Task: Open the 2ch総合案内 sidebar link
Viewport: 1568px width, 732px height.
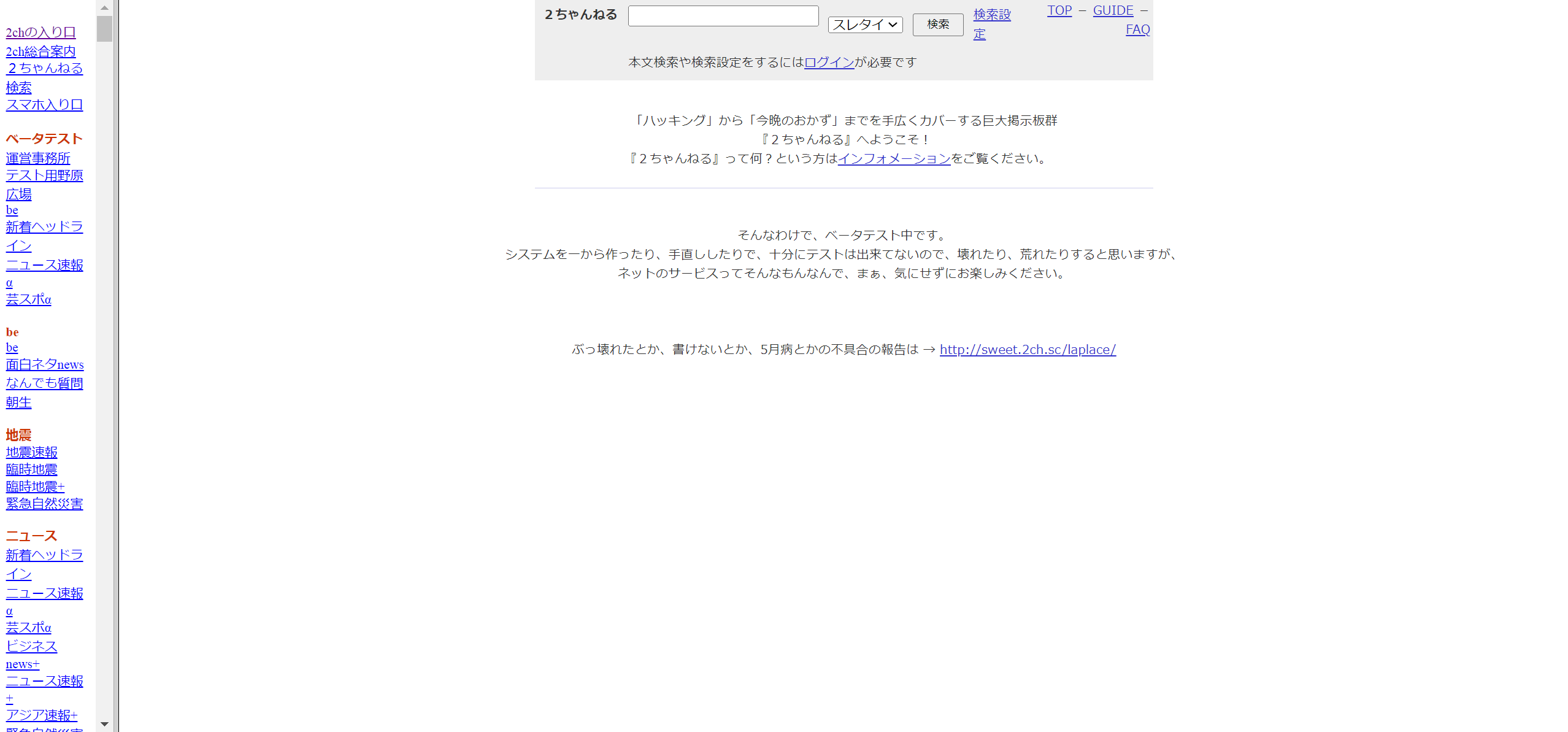Action: click(40, 51)
